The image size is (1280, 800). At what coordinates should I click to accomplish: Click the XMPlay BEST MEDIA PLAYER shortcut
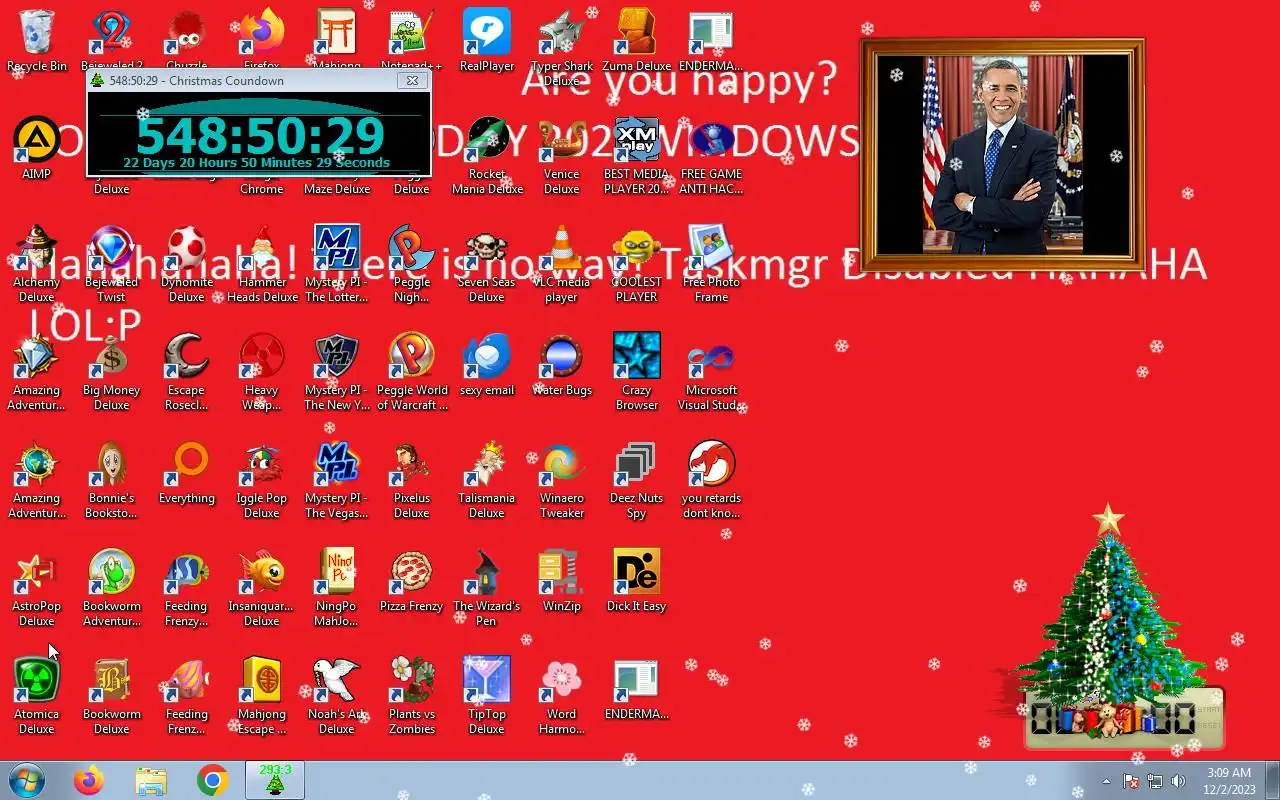[637, 155]
